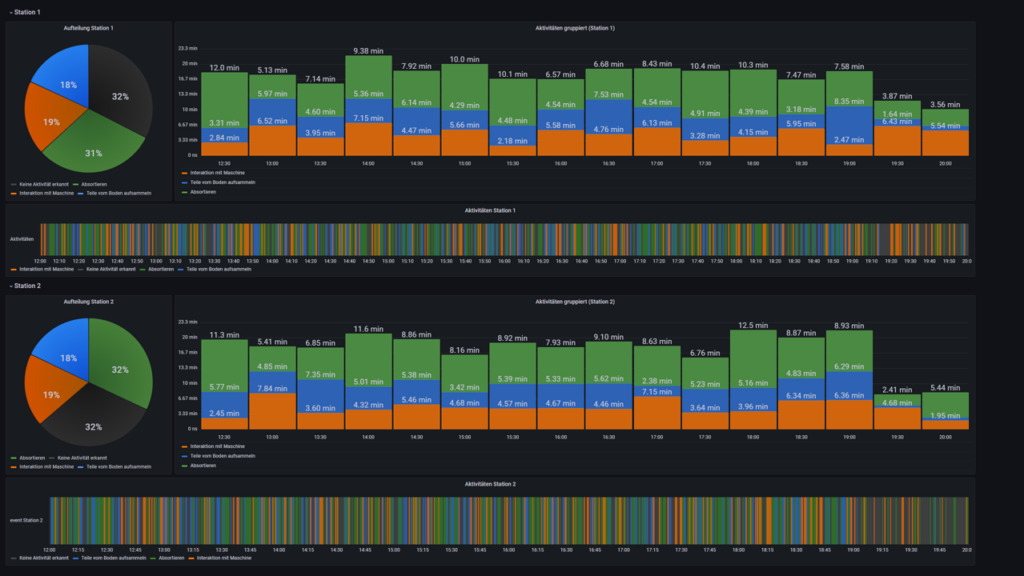Select Absortieren label in Station 1 timeline legend

tap(159, 269)
